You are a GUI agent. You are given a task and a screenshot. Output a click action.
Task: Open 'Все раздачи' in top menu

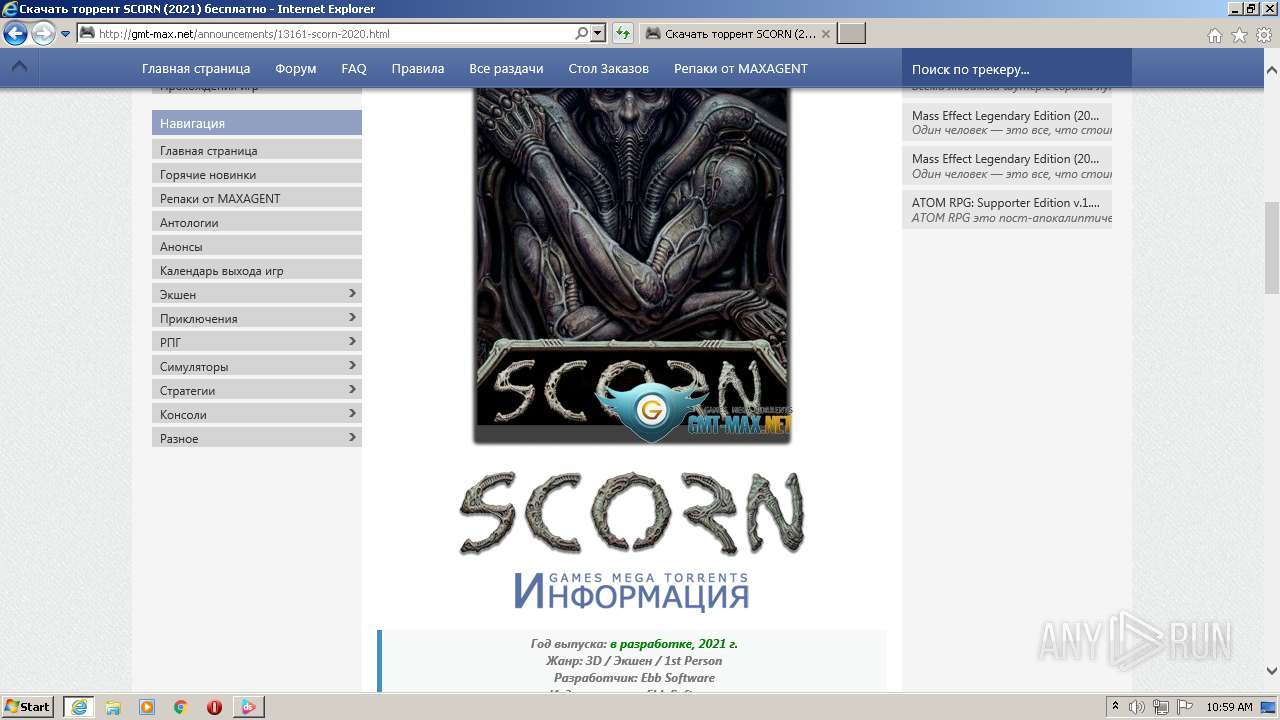pos(506,68)
